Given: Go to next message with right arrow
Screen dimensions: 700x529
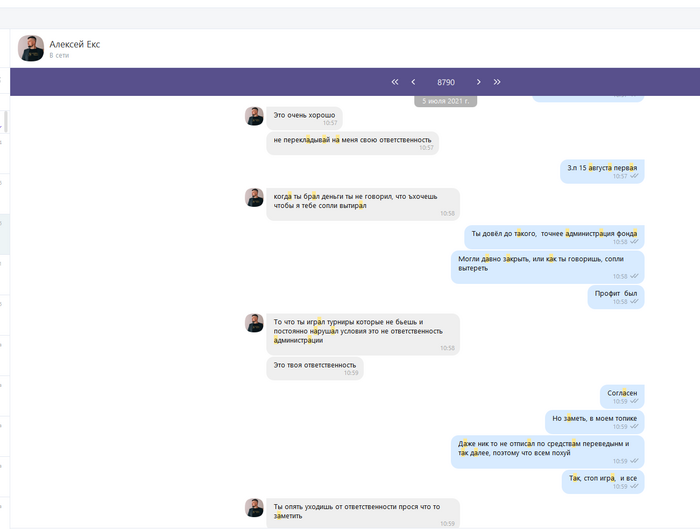Looking at the screenshot, I should [x=479, y=82].
